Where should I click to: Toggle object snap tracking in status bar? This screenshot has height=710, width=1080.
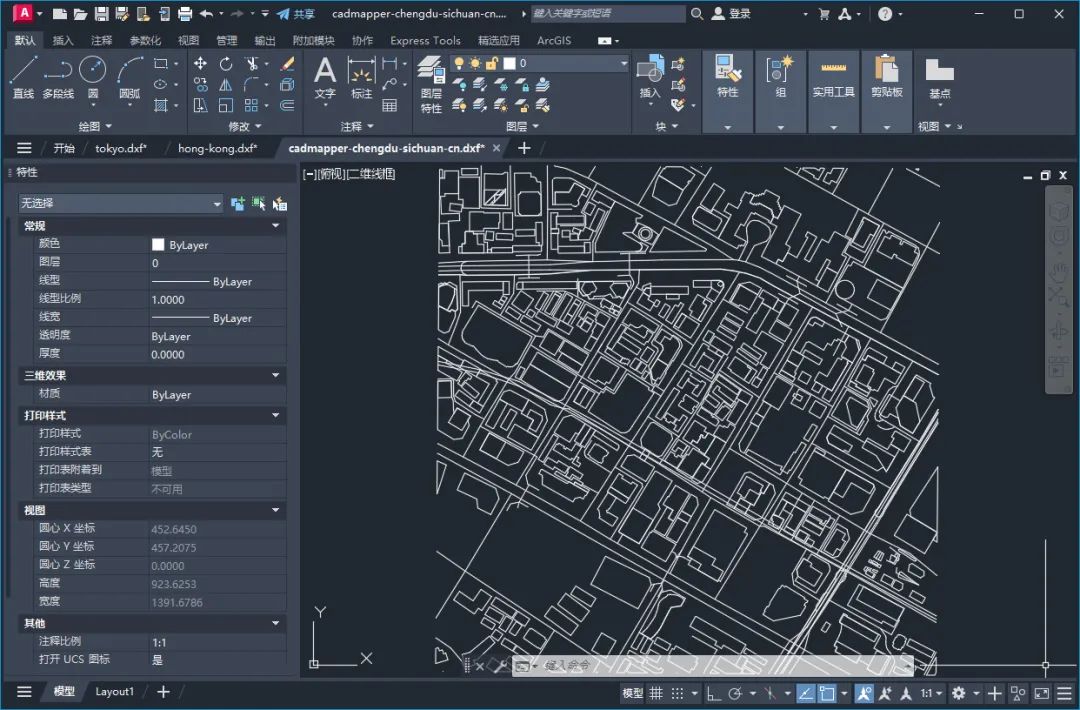point(805,693)
